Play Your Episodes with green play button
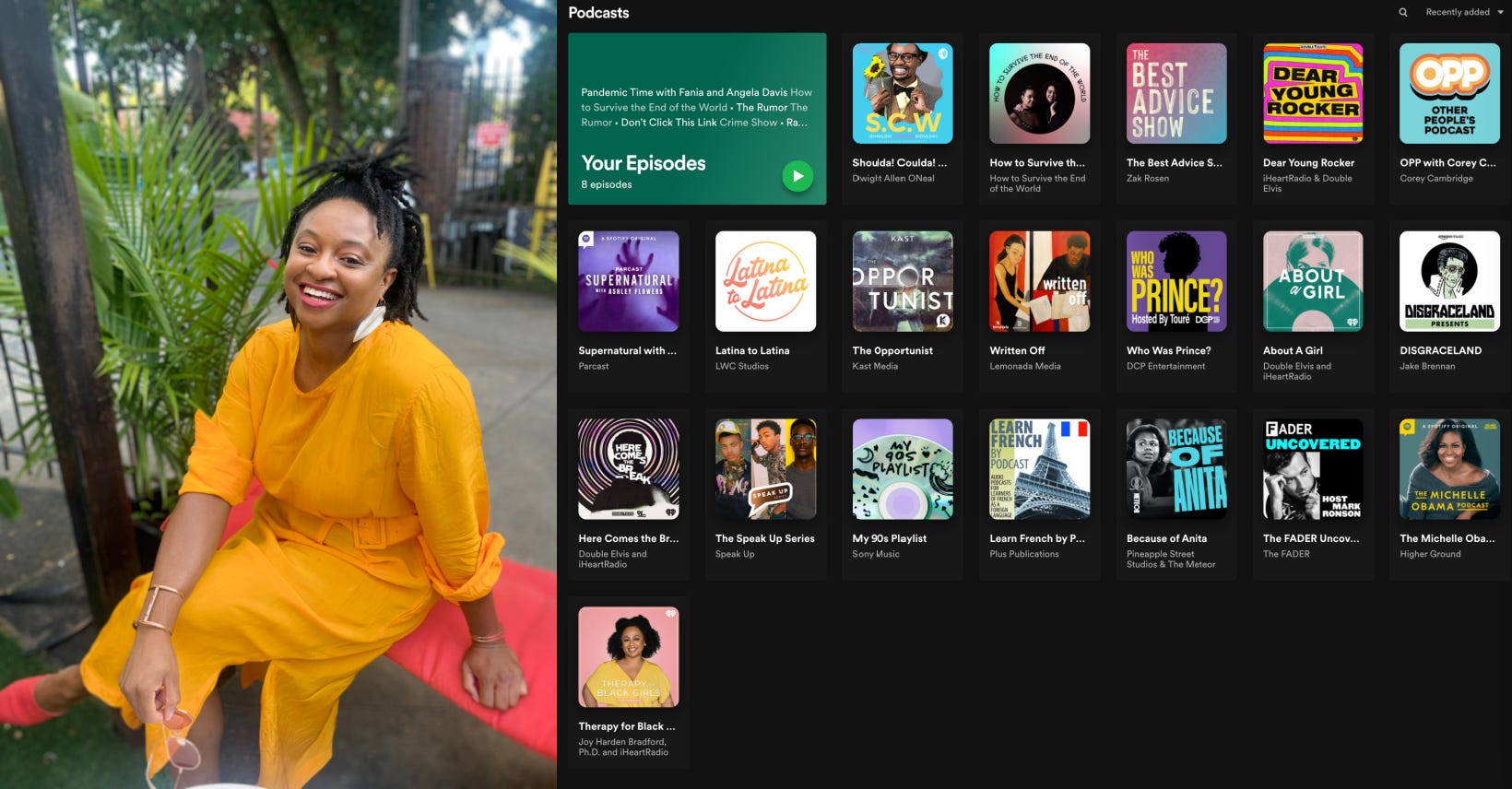 pyautogui.click(x=797, y=176)
